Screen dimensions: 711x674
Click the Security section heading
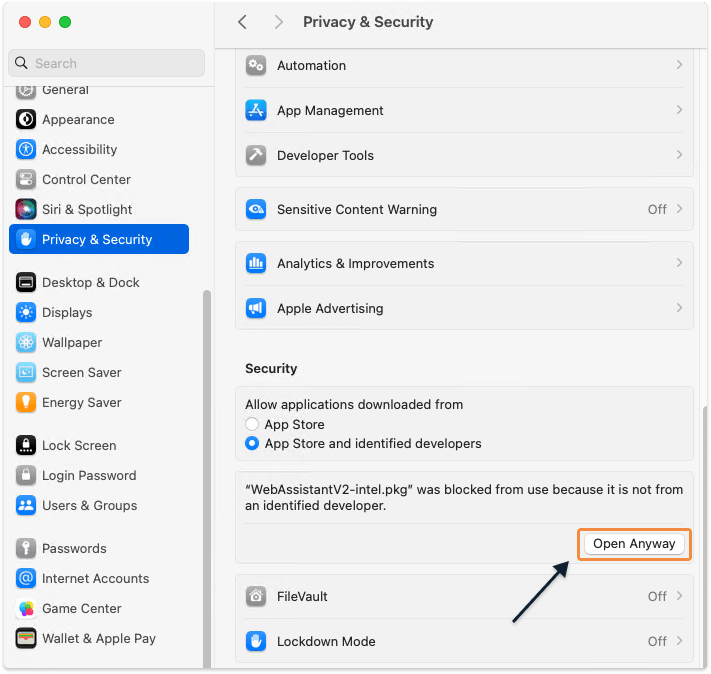[271, 368]
